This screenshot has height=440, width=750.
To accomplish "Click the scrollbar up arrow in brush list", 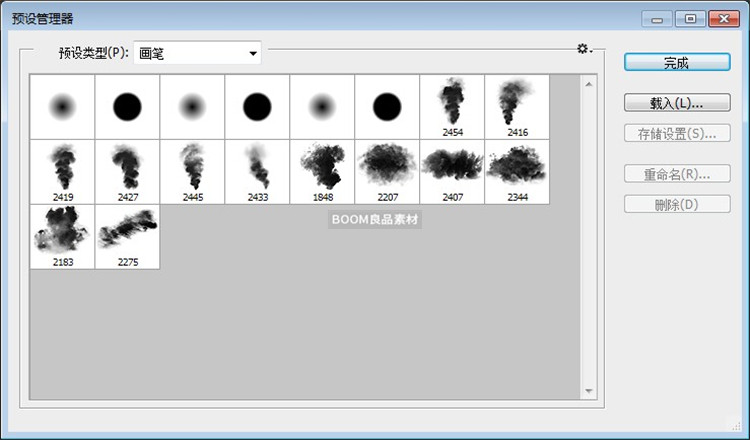I will coord(588,82).
